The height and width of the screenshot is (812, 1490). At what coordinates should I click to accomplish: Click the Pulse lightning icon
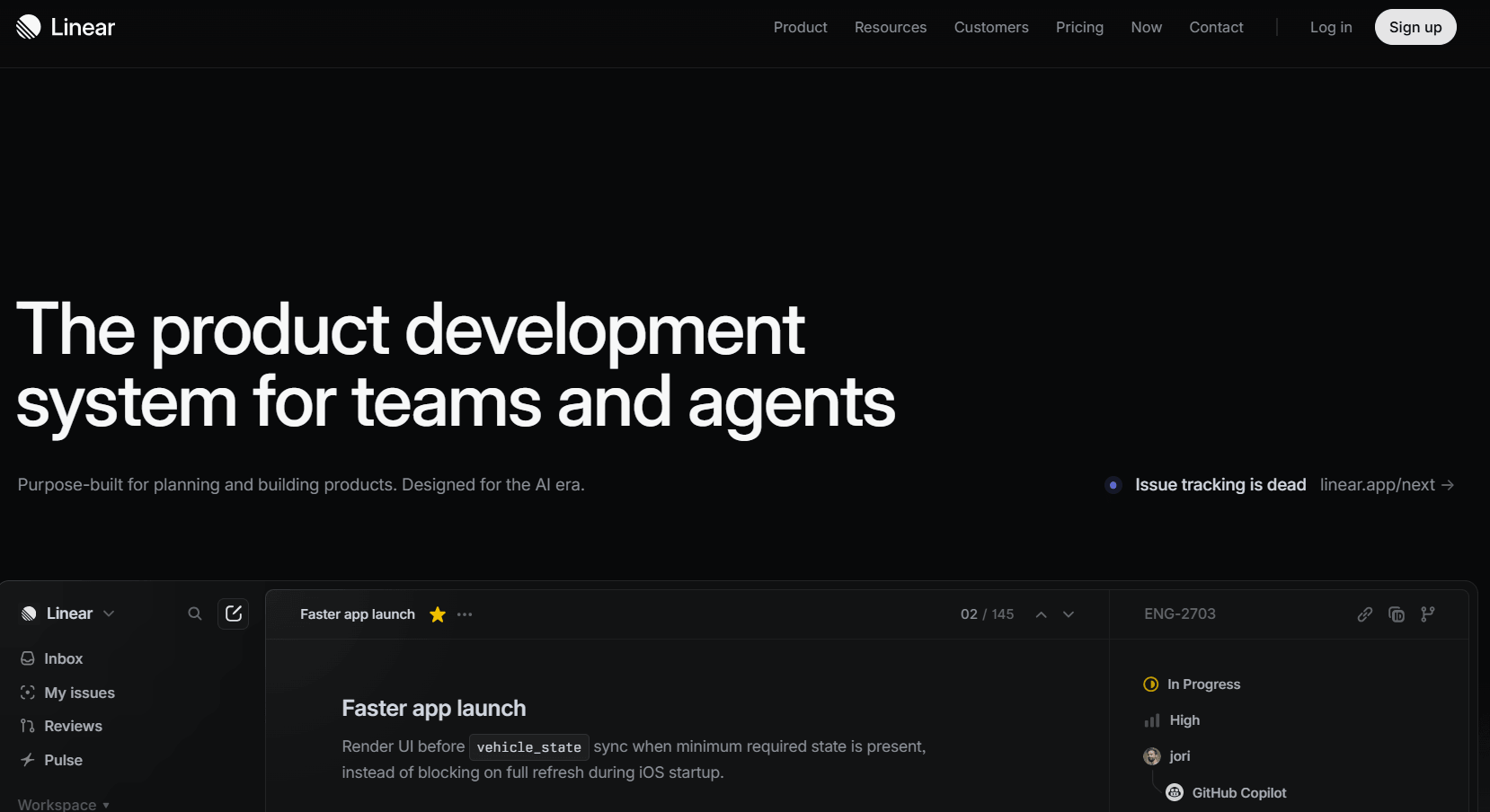tap(28, 760)
